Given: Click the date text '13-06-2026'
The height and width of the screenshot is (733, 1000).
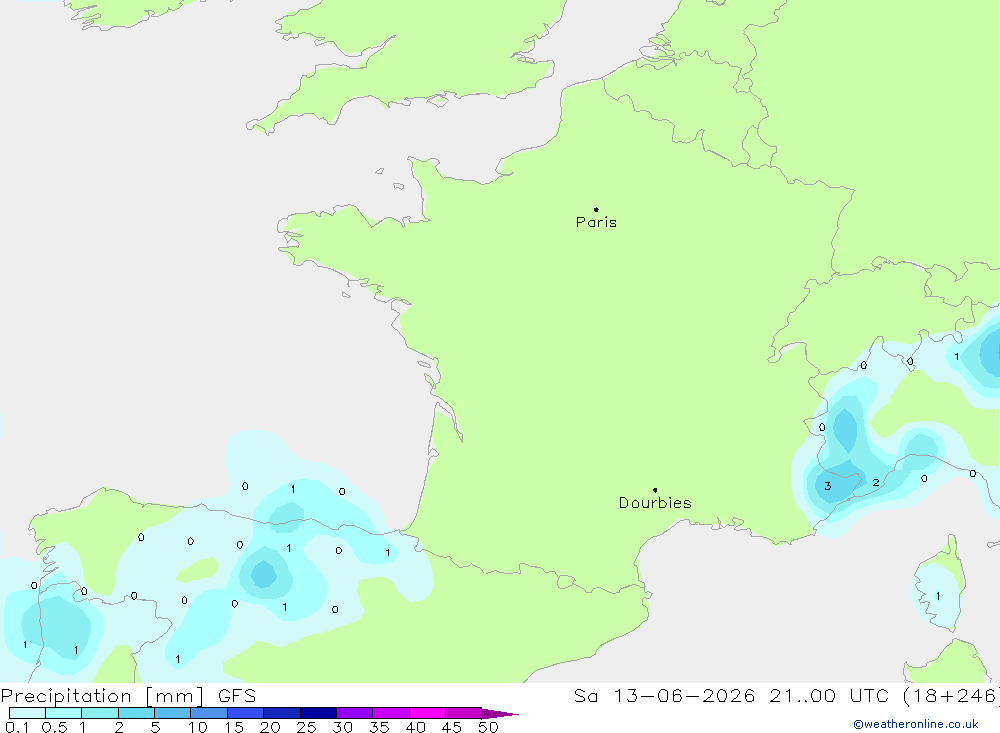Looking at the screenshot, I should pos(684,695).
